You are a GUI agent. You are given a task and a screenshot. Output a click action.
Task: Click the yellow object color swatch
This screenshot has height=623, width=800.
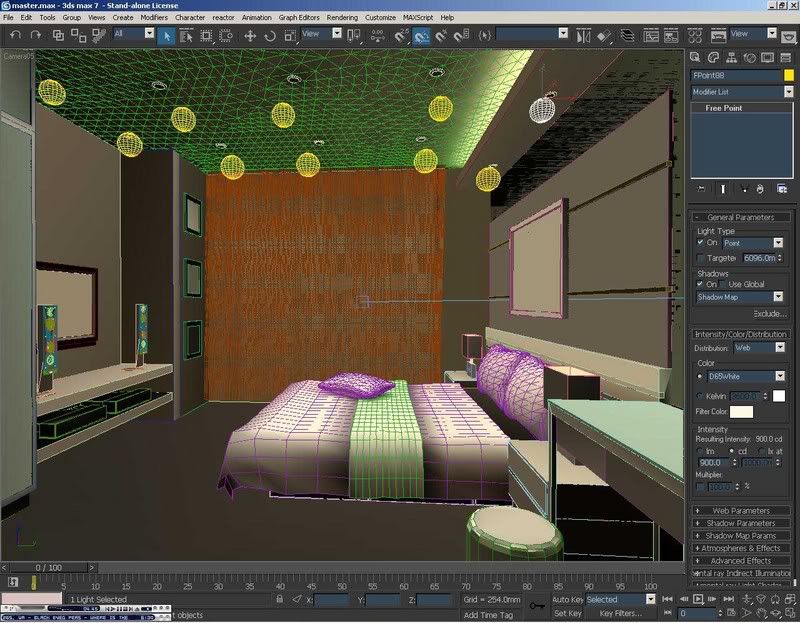click(789, 76)
